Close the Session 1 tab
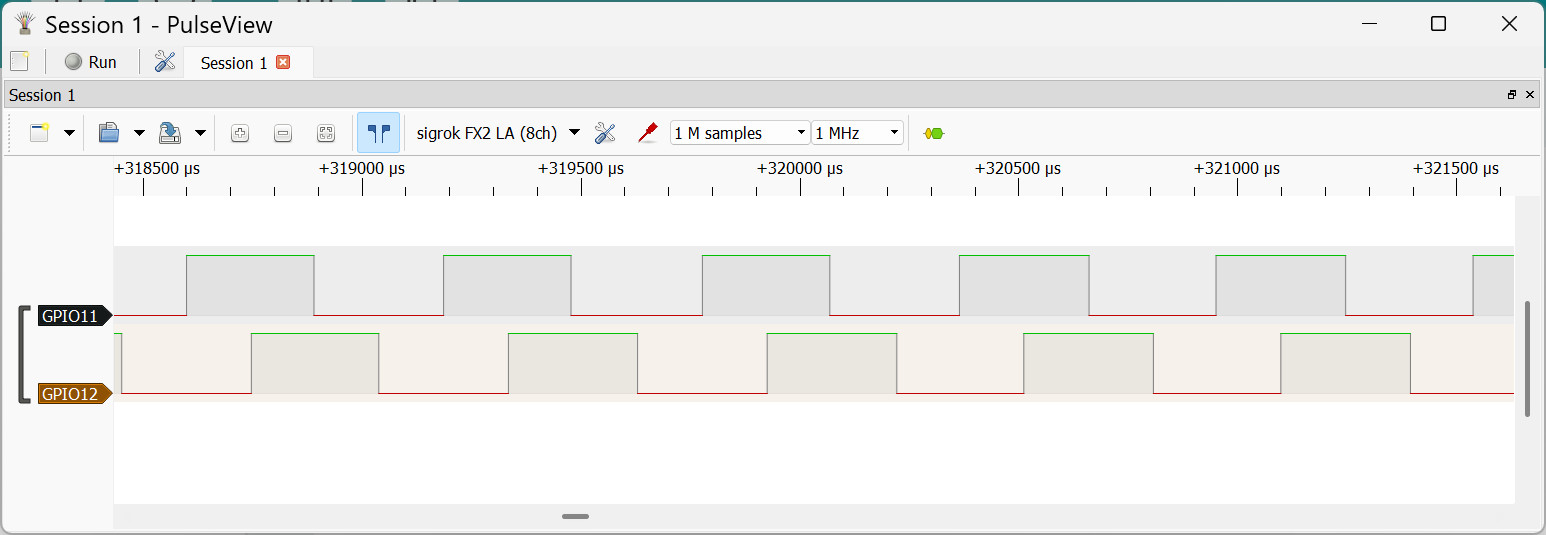The width and height of the screenshot is (1546, 535). coord(283,62)
